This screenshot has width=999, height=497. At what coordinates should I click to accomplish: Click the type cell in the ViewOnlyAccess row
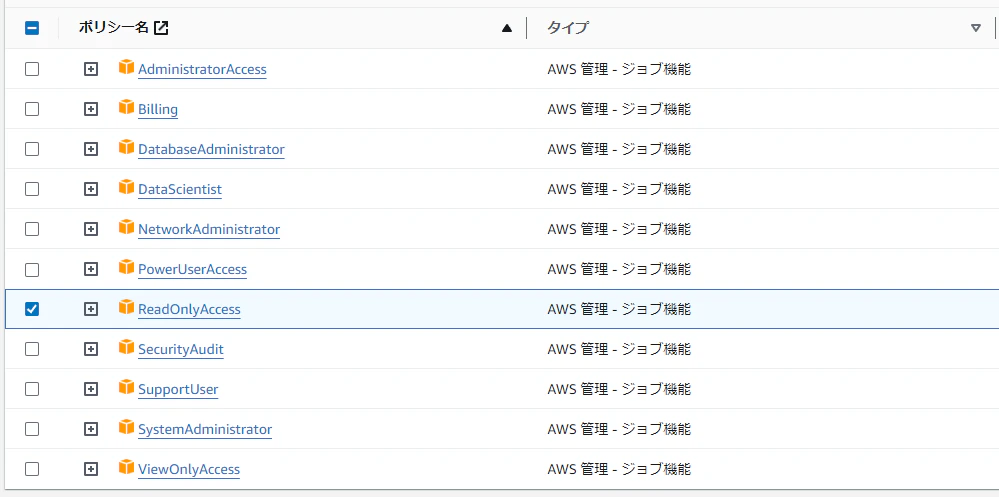coord(619,469)
